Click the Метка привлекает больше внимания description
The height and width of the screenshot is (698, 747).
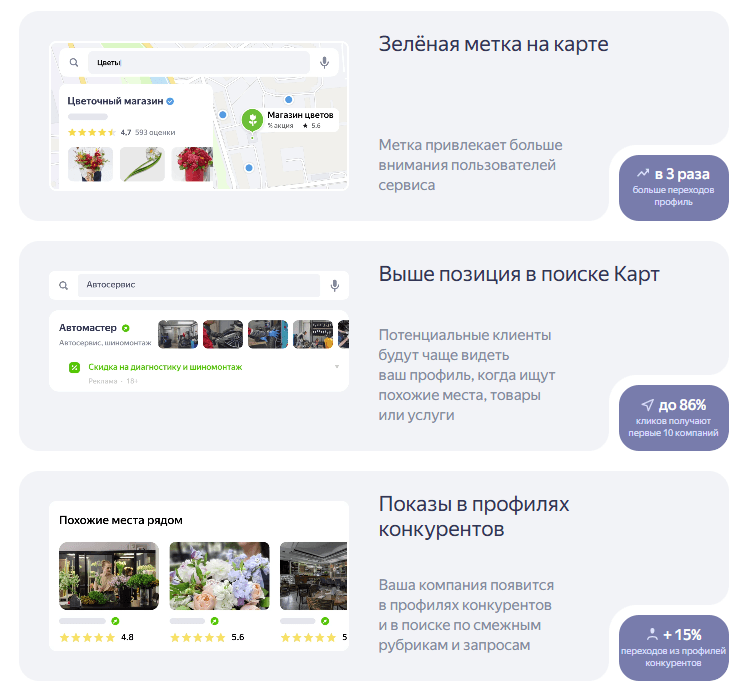pos(470,165)
